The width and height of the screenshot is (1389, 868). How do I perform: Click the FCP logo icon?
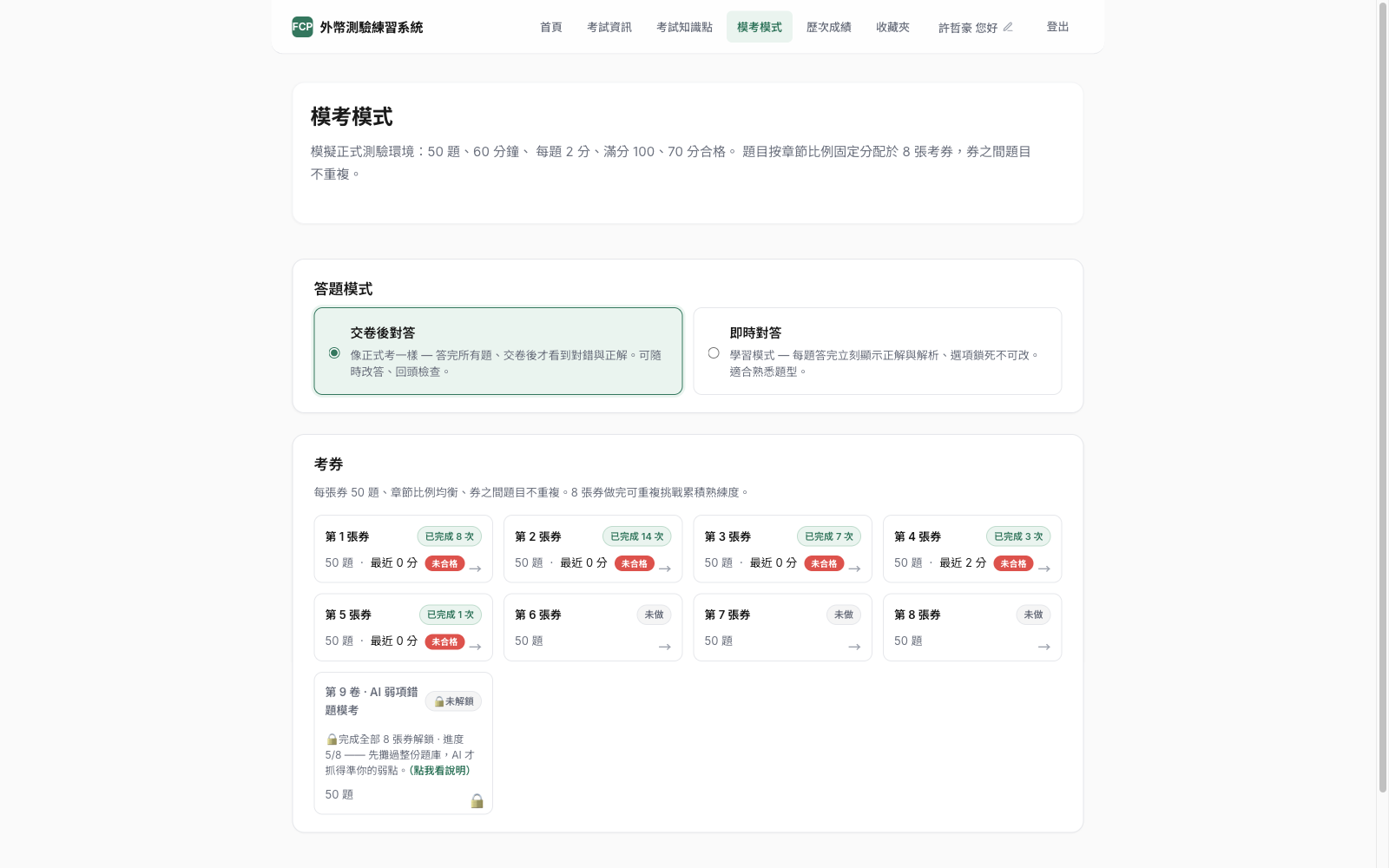[302, 27]
